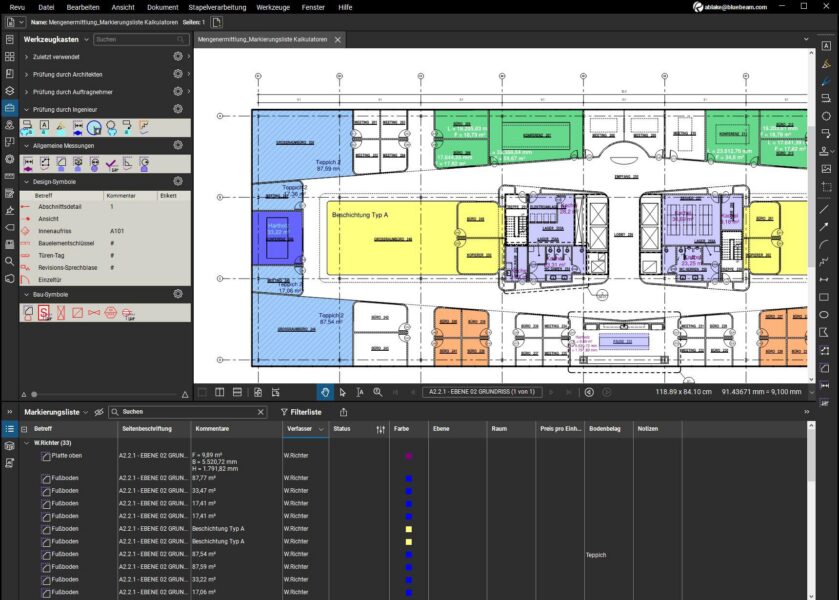Click the export icon next to Filterliste
The height and width of the screenshot is (600, 839).
pos(344,412)
